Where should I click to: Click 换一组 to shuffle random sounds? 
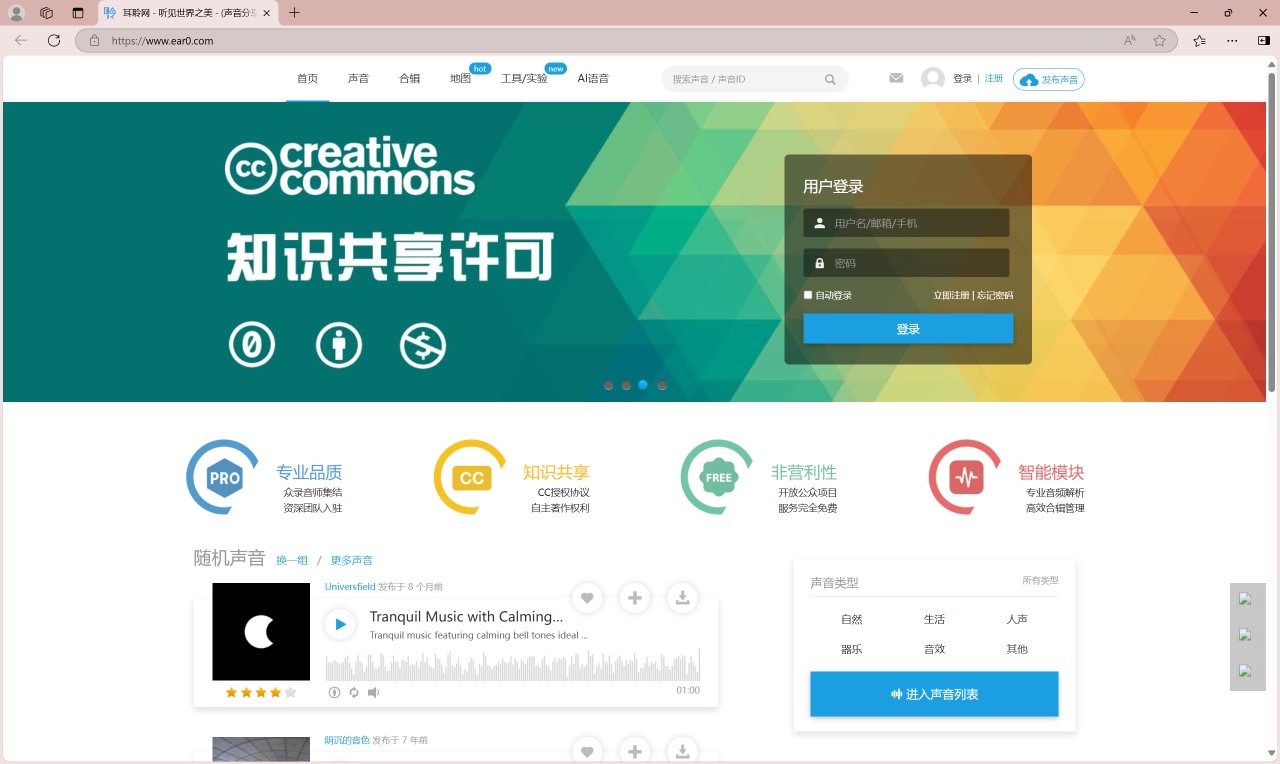coord(292,561)
